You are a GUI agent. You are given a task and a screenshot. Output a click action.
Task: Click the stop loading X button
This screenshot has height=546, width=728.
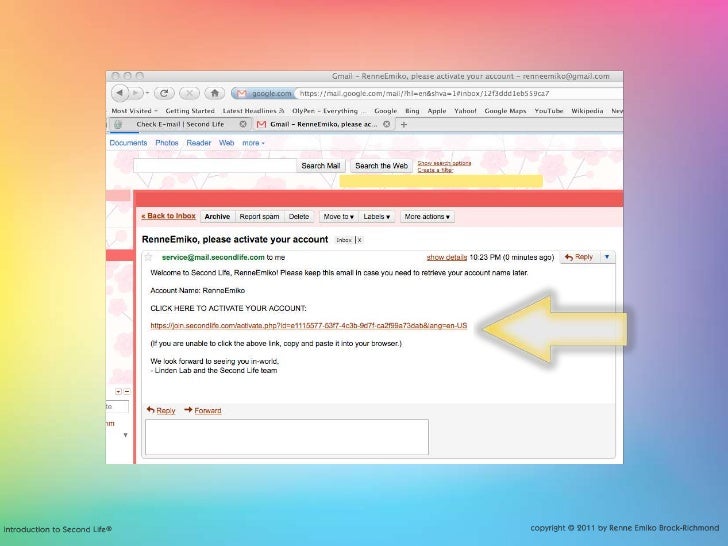pyautogui.click(x=189, y=93)
